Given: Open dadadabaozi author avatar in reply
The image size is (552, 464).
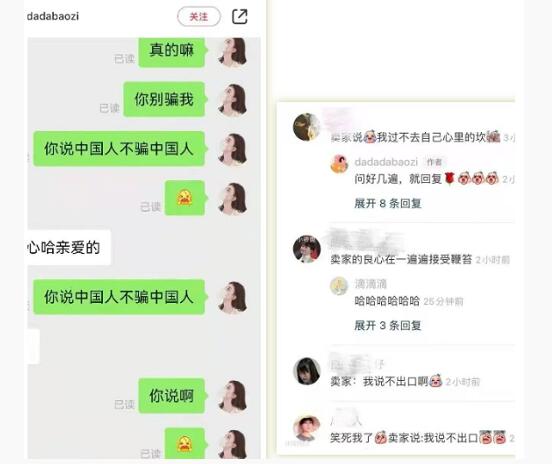Looking at the screenshot, I should point(339,164).
